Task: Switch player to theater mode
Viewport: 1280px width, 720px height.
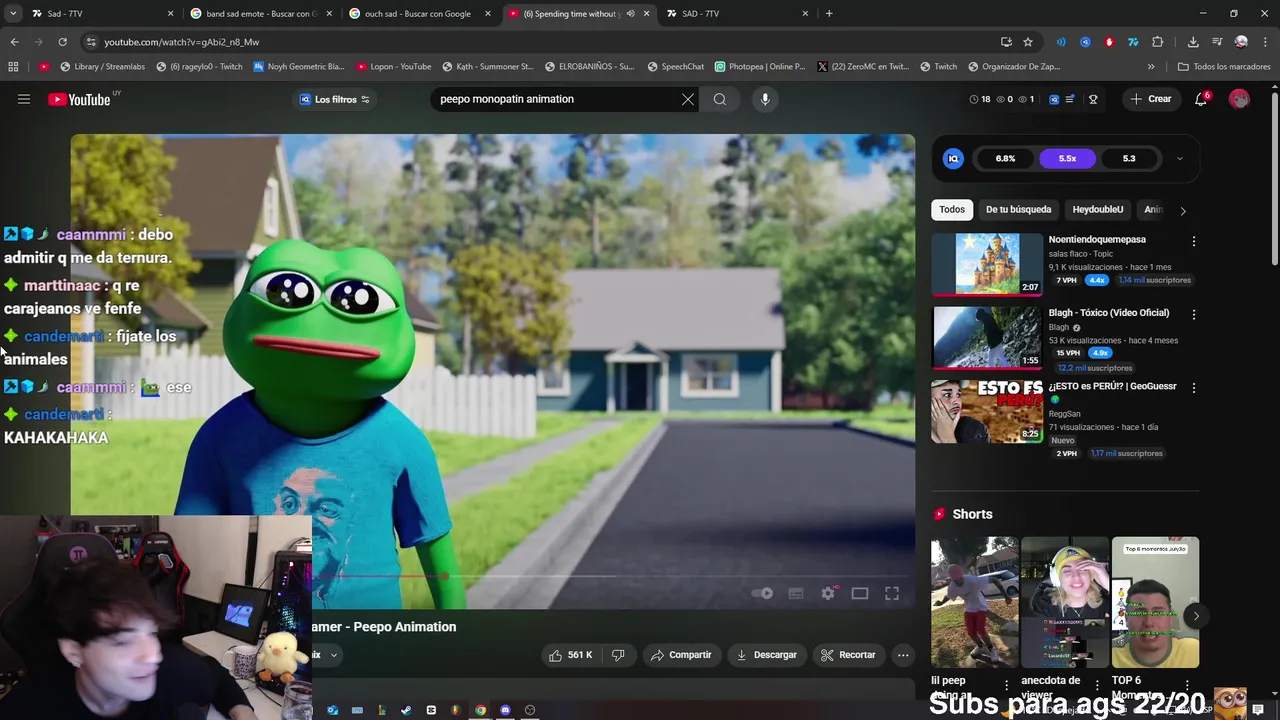Action: [x=860, y=593]
